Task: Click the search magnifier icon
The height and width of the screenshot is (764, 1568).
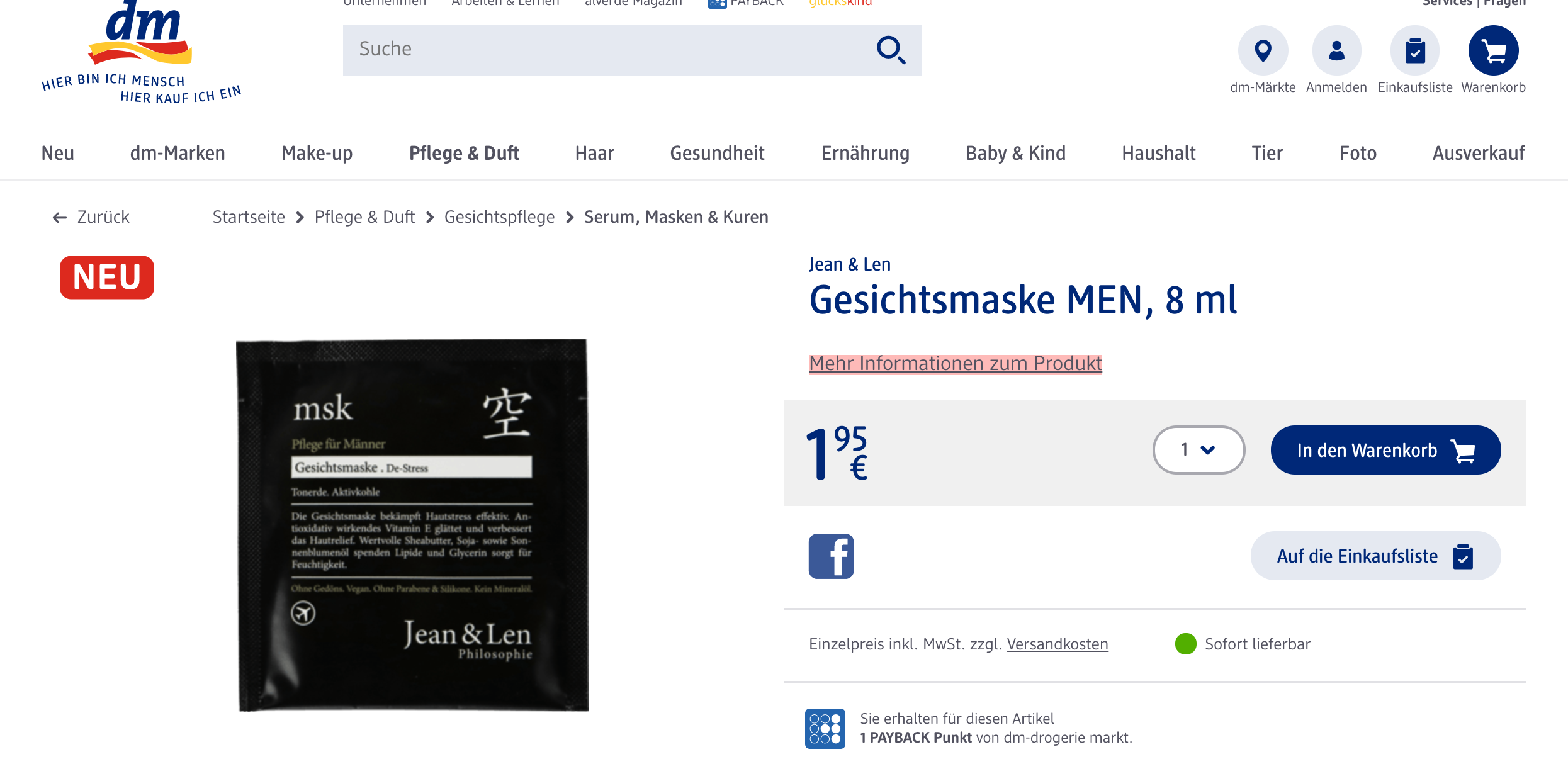Action: click(x=891, y=50)
